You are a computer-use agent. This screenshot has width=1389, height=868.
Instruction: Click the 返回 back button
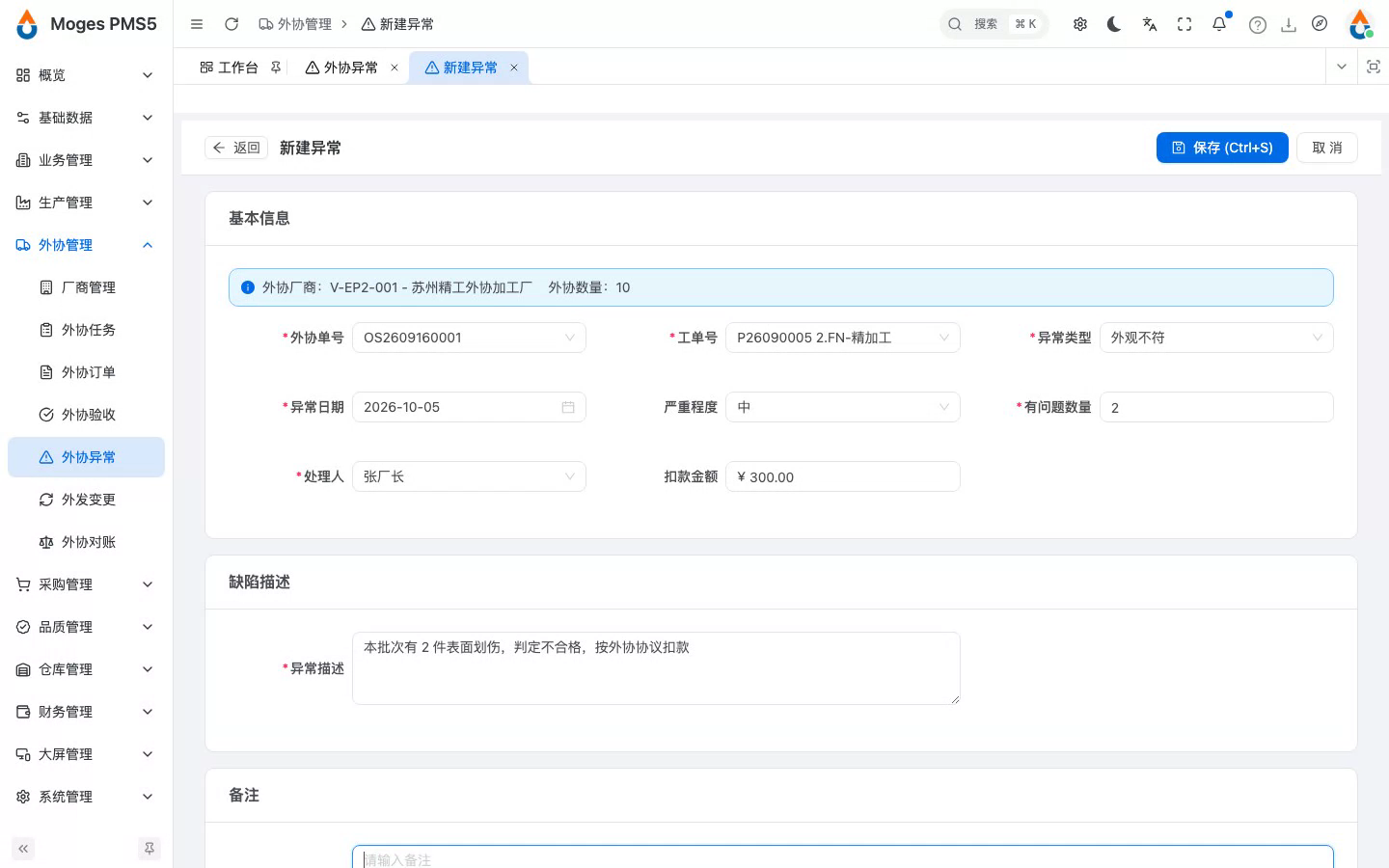pyautogui.click(x=236, y=148)
